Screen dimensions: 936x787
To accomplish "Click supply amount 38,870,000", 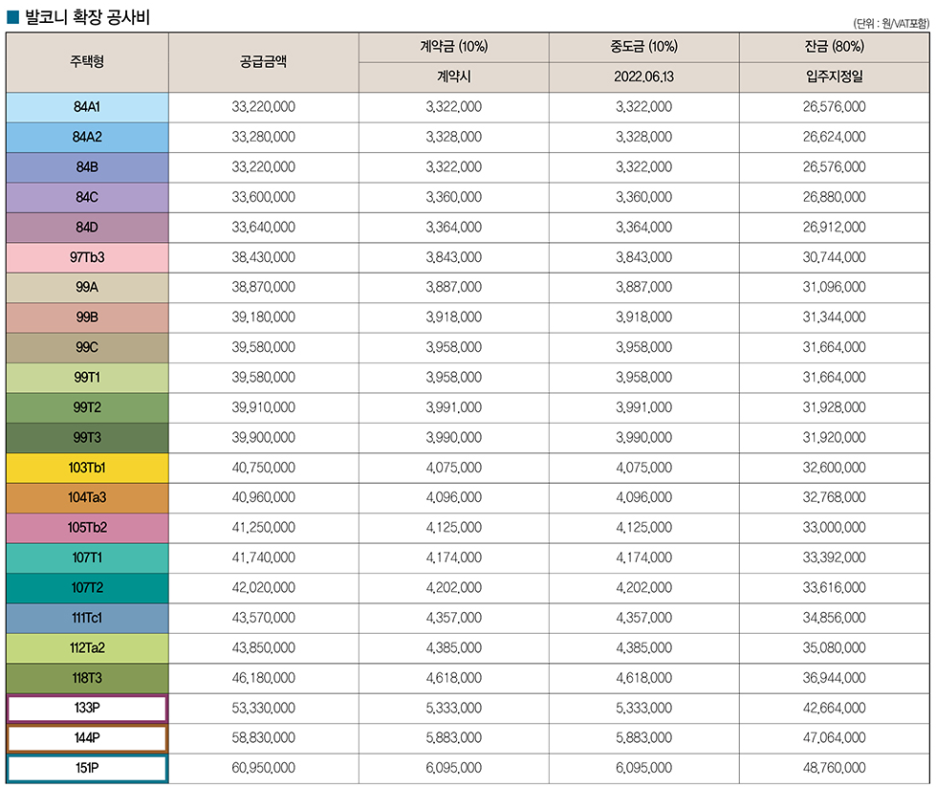I will 263,288.
